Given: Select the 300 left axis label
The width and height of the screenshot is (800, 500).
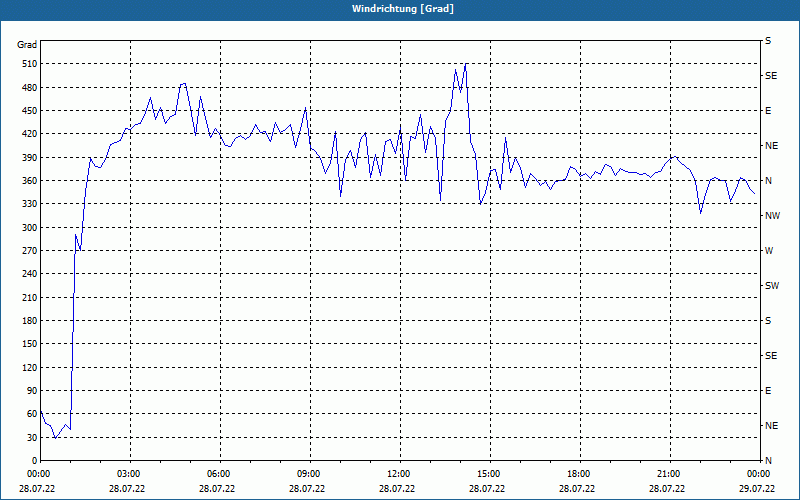Looking at the screenshot, I should point(30,228).
